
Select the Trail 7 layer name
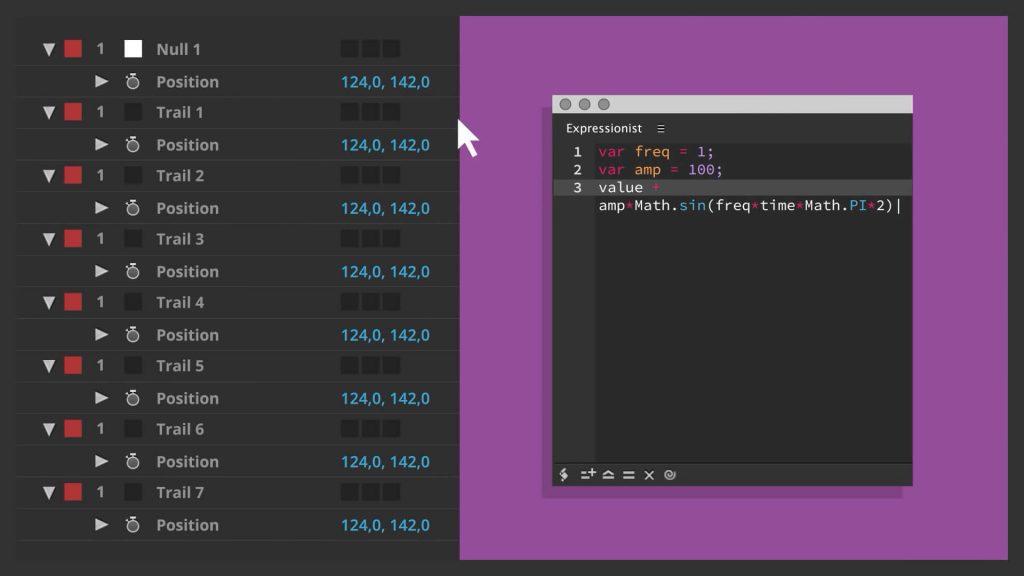(x=180, y=492)
